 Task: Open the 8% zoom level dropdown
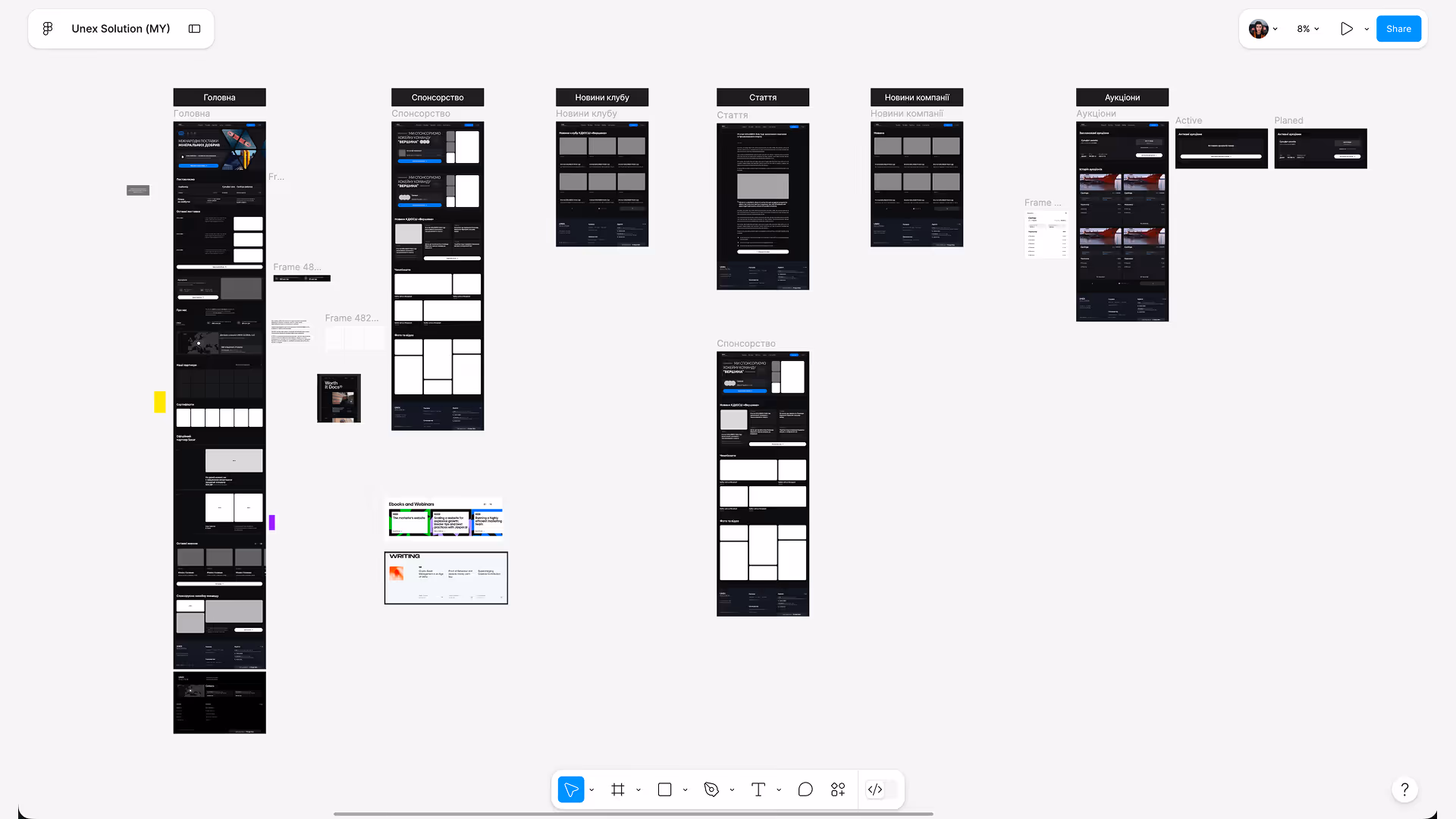tap(1308, 29)
